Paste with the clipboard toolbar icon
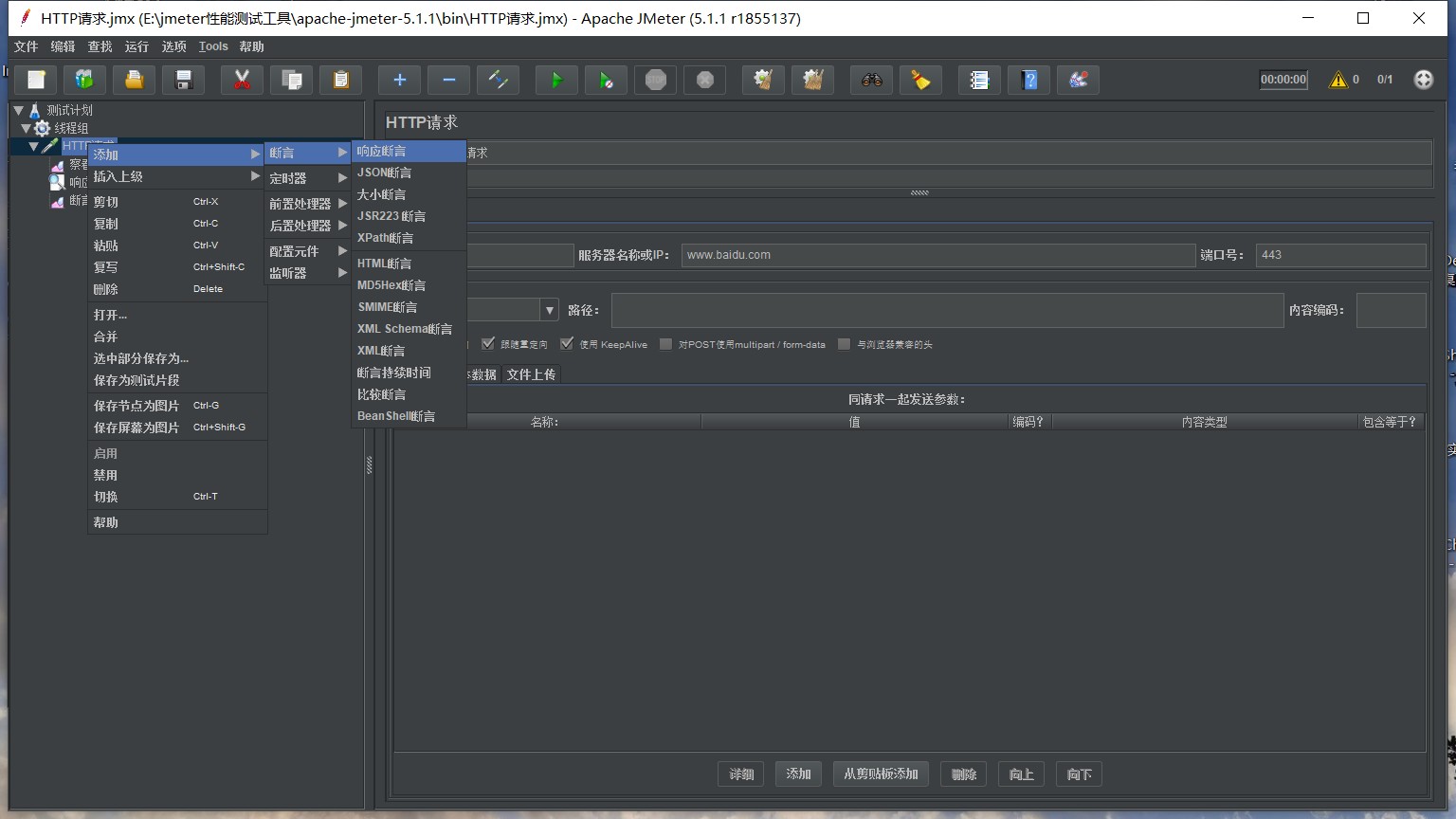The image size is (1456, 819). pyautogui.click(x=341, y=81)
